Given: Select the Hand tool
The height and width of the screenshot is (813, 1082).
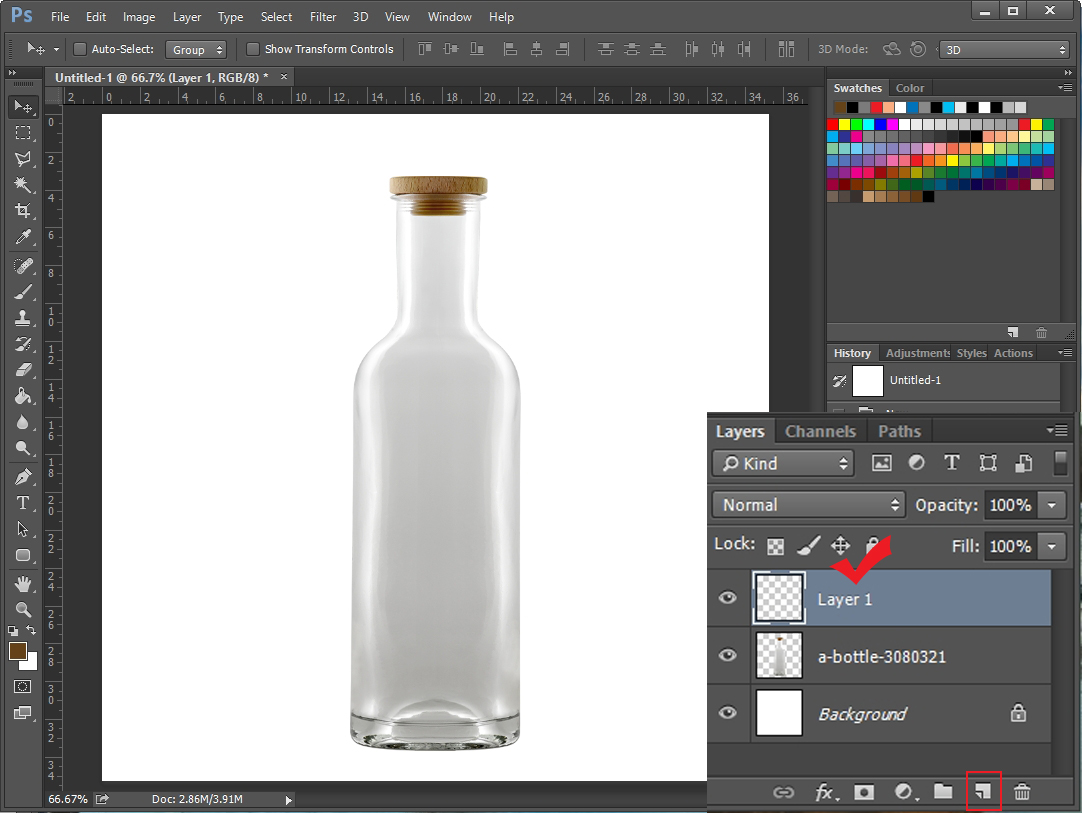Looking at the screenshot, I should click(x=23, y=584).
